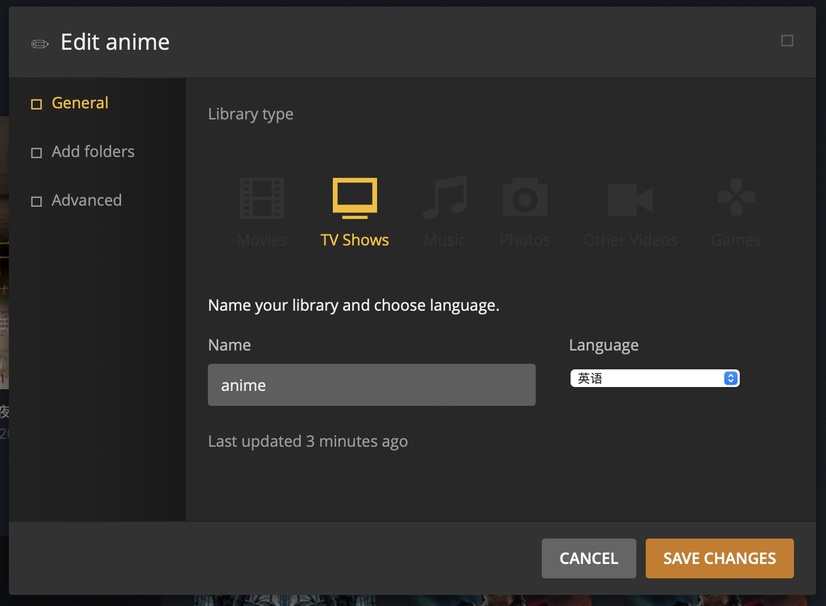Click the Save Changes button
826x606 pixels.
tap(720, 558)
